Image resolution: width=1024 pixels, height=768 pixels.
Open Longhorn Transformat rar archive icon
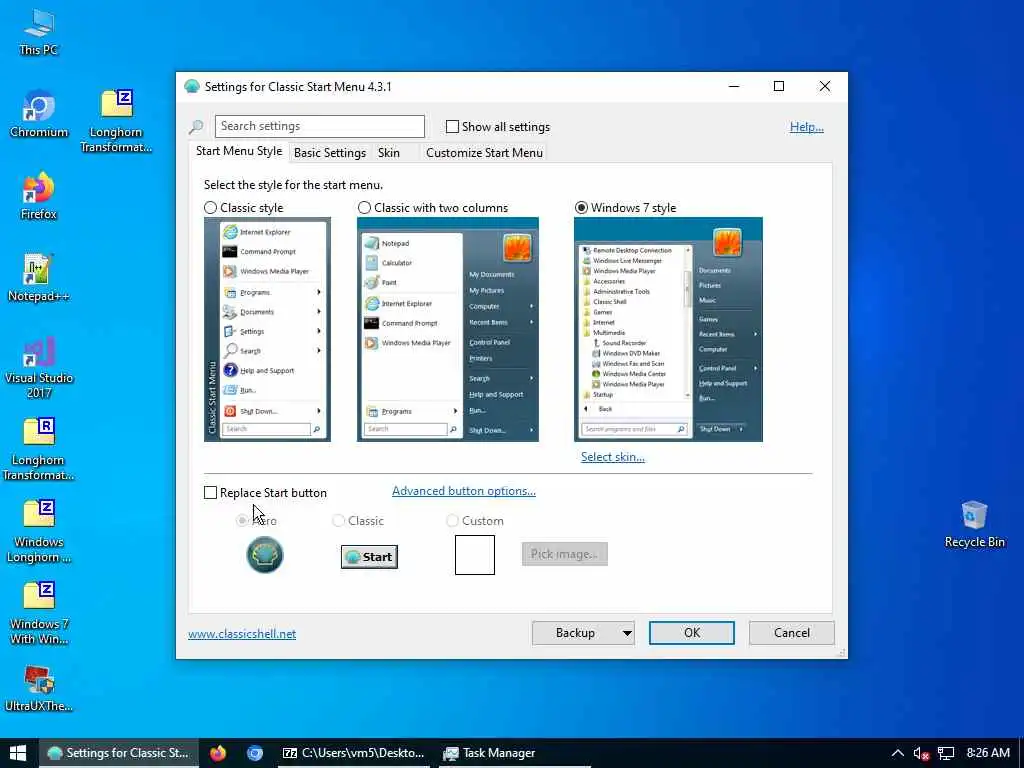39,449
